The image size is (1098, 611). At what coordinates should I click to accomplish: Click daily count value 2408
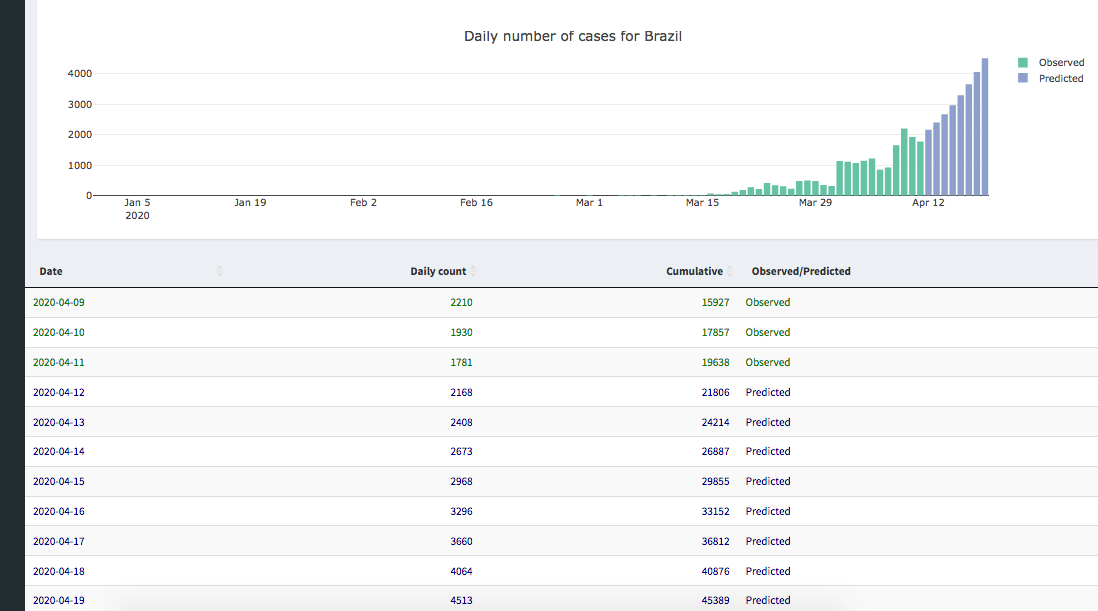[461, 422]
